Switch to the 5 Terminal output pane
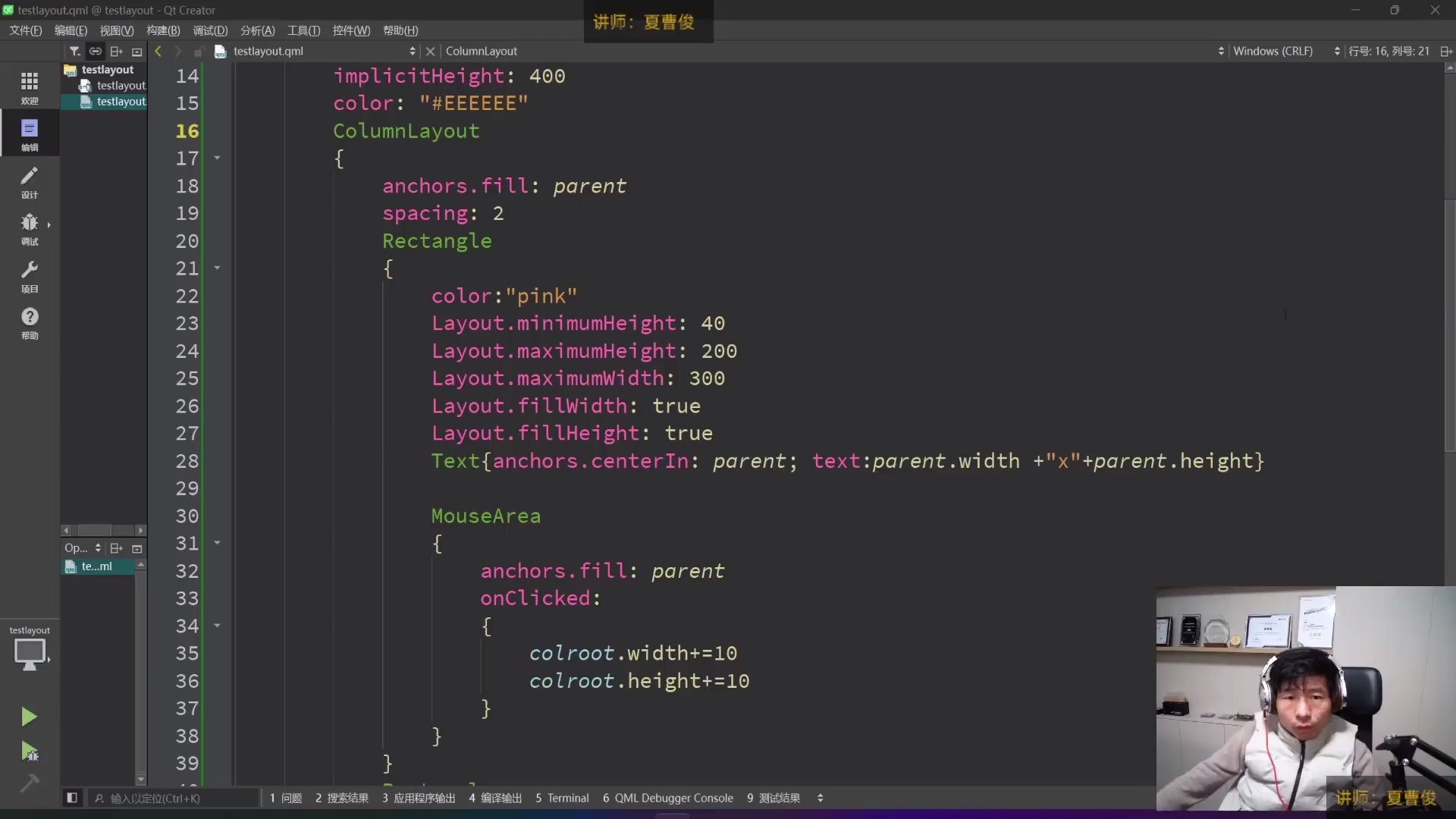The height and width of the screenshot is (819, 1456). point(562,798)
